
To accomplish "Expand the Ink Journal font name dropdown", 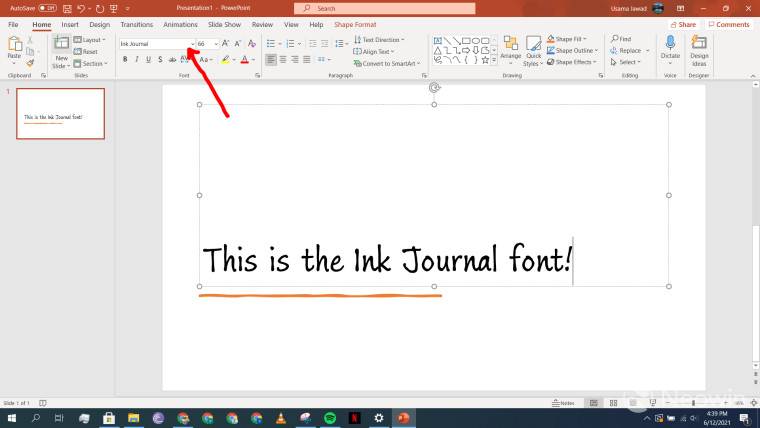I will click(191, 44).
